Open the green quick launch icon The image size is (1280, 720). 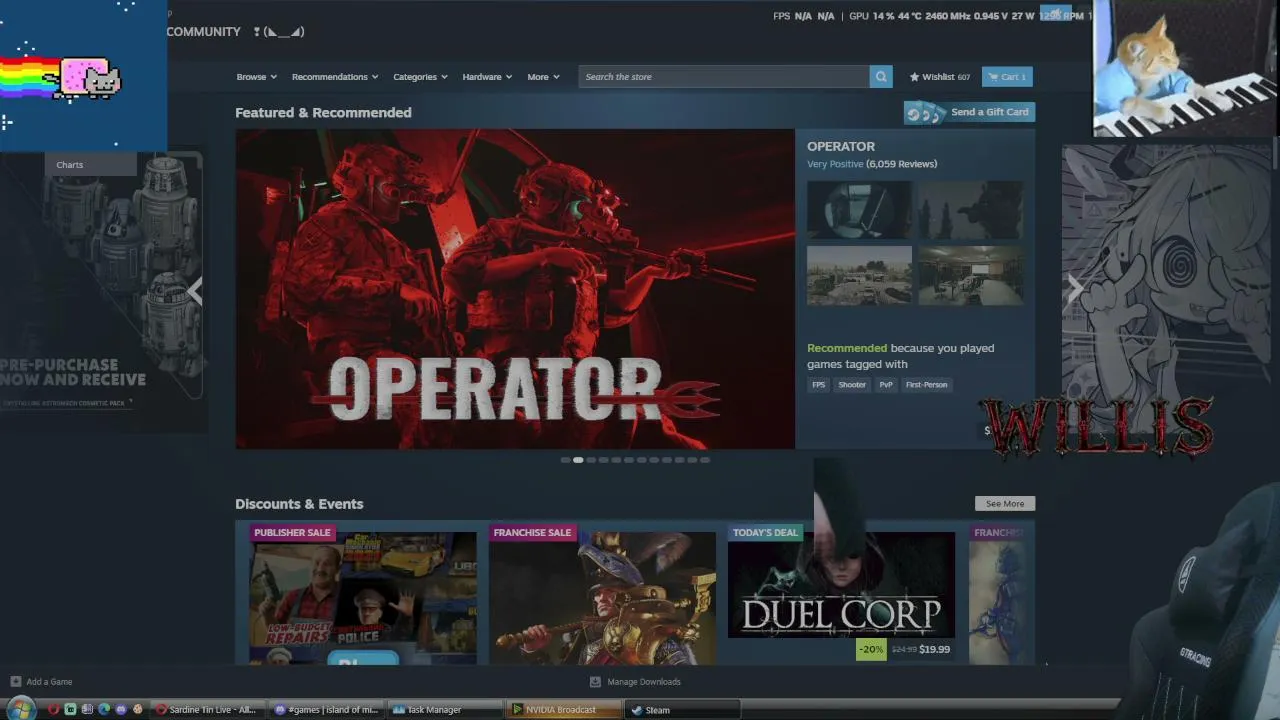(x=70, y=710)
